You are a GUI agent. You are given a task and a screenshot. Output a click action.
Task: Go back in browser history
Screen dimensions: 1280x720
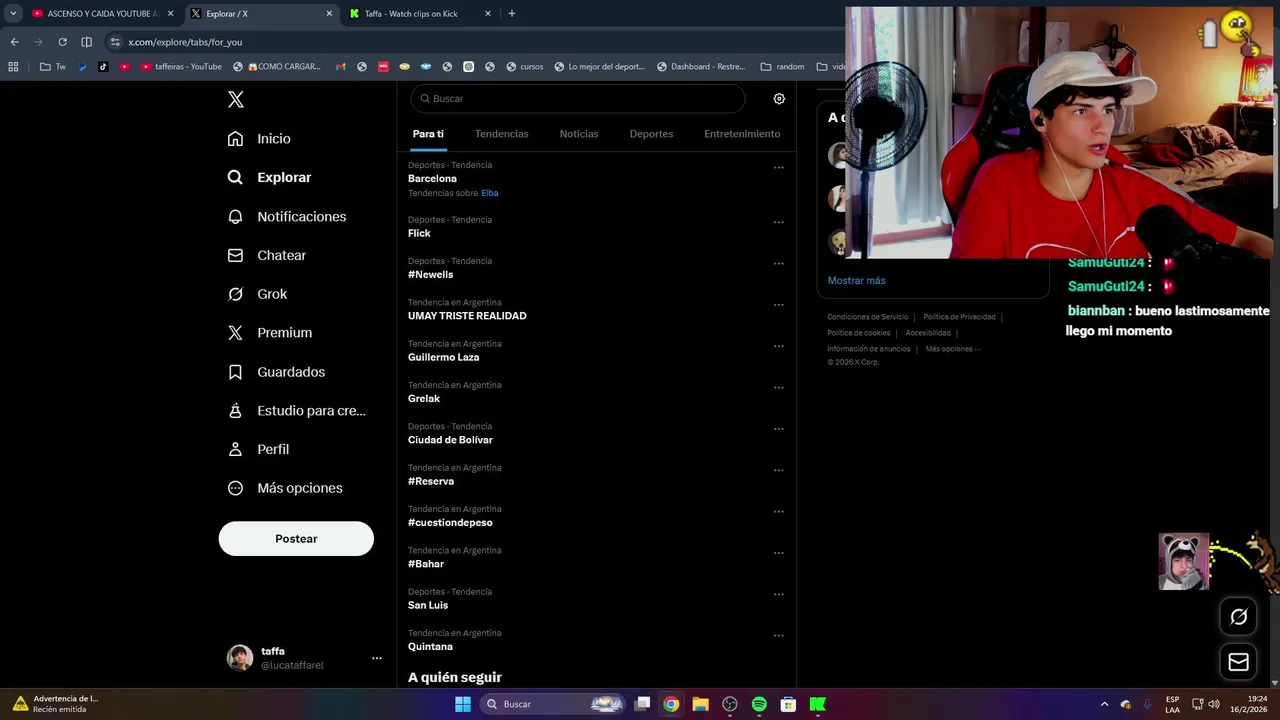pos(14,42)
